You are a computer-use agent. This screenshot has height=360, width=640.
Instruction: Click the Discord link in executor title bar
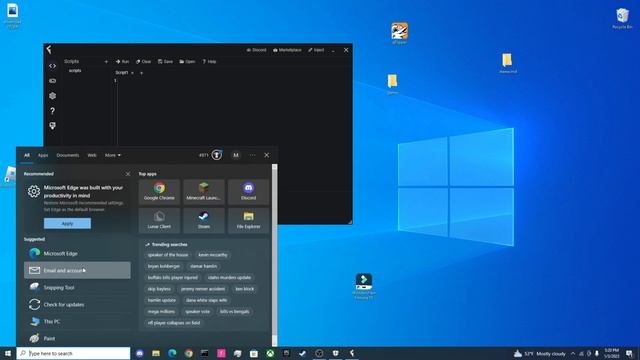pos(256,50)
